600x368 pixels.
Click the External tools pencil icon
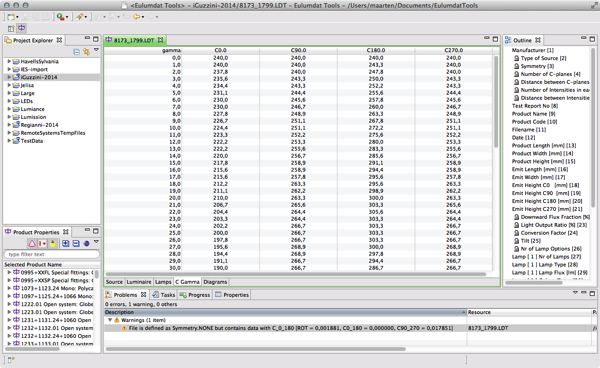tap(79, 17)
